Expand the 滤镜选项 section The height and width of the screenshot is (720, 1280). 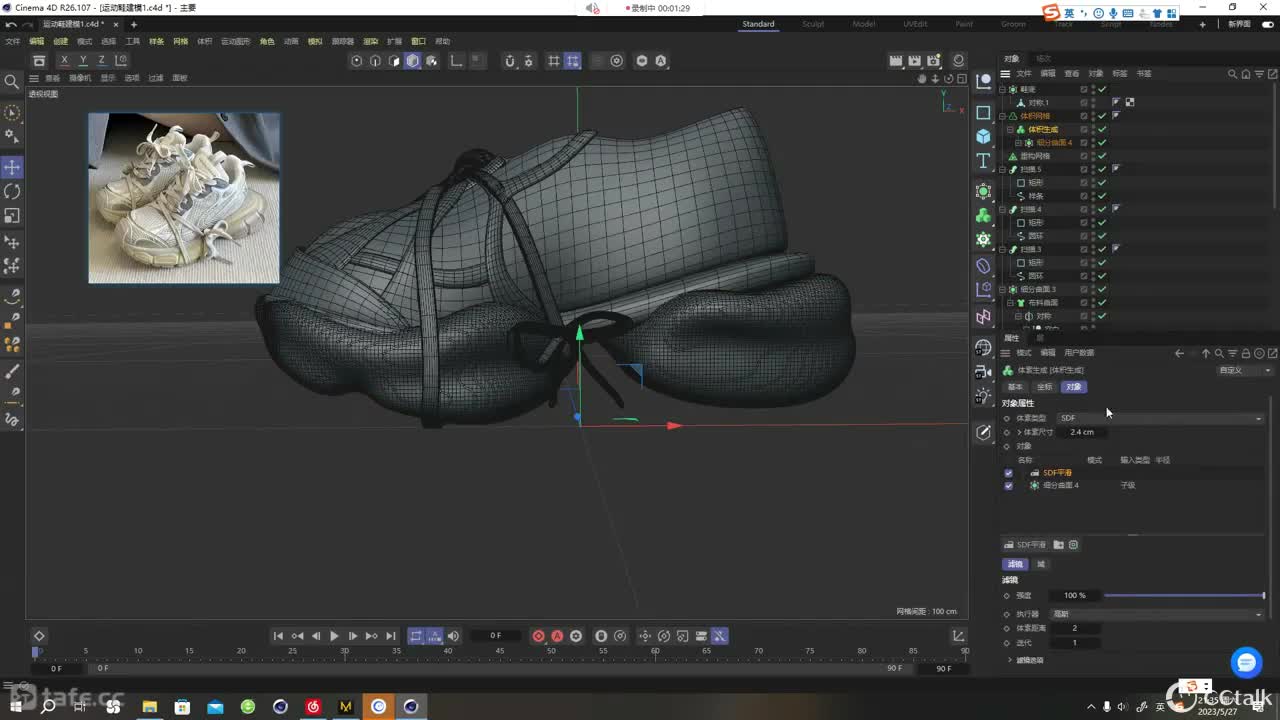(x=1029, y=660)
